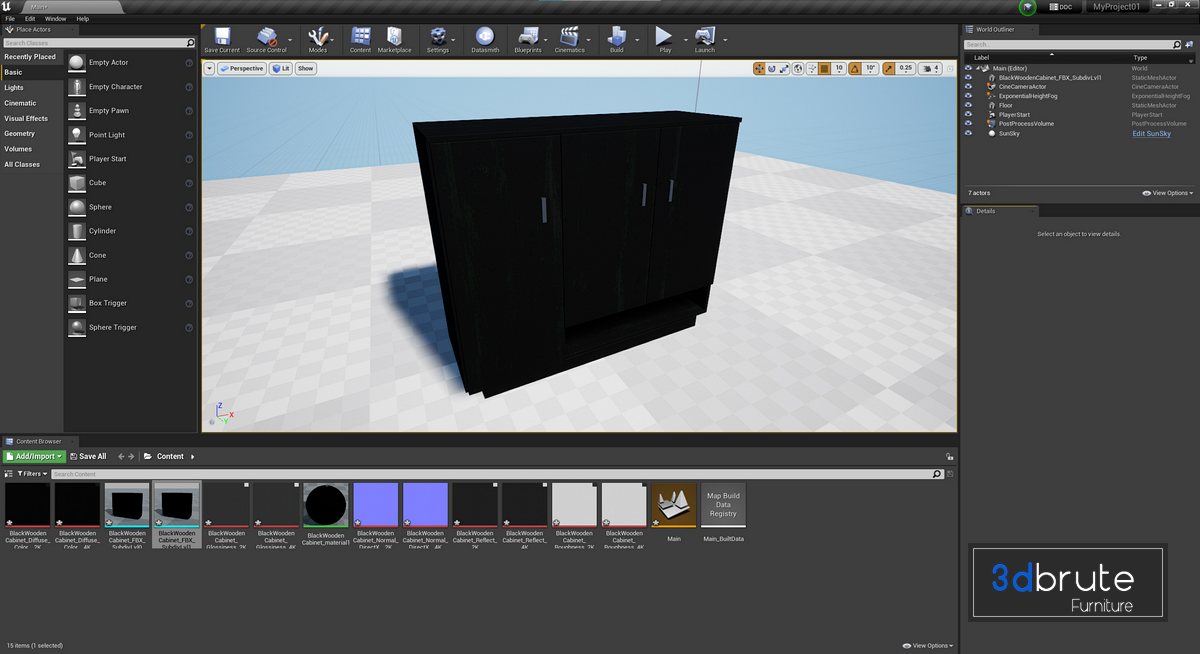The image size is (1200, 654).
Task: Click the Save All button
Action: pos(88,456)
